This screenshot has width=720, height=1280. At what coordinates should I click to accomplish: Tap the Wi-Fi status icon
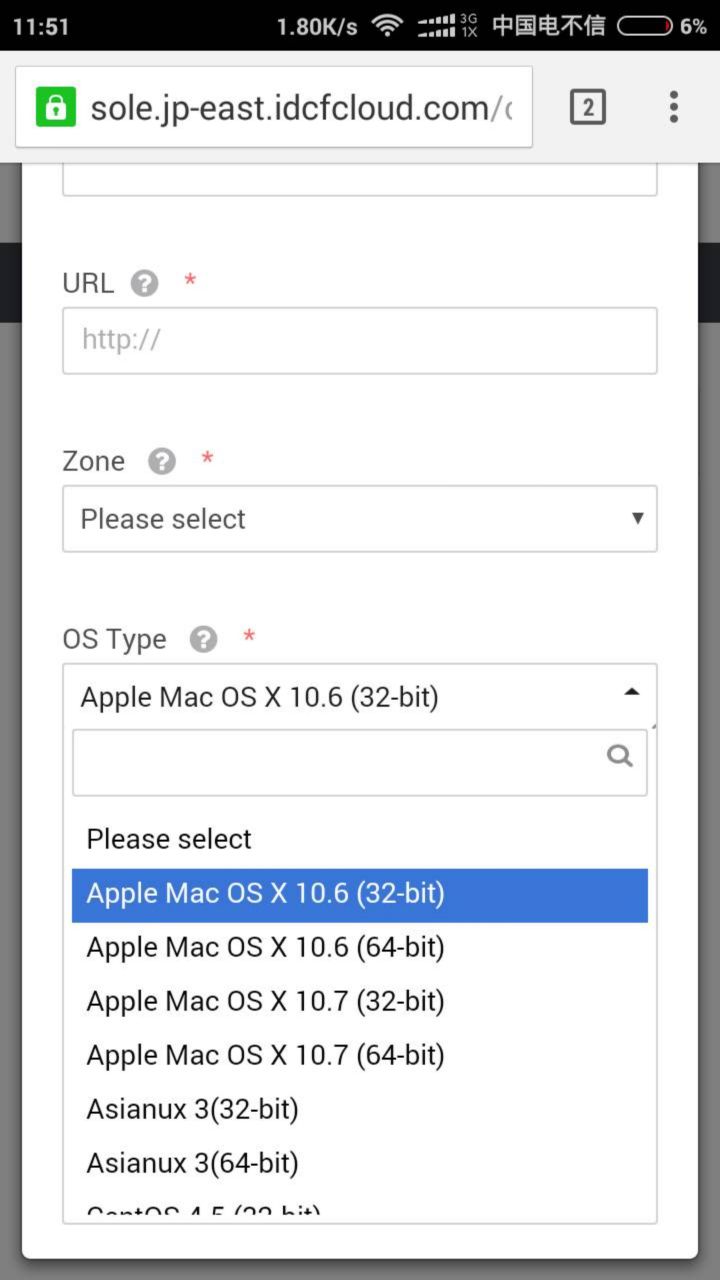coord(387,26)
